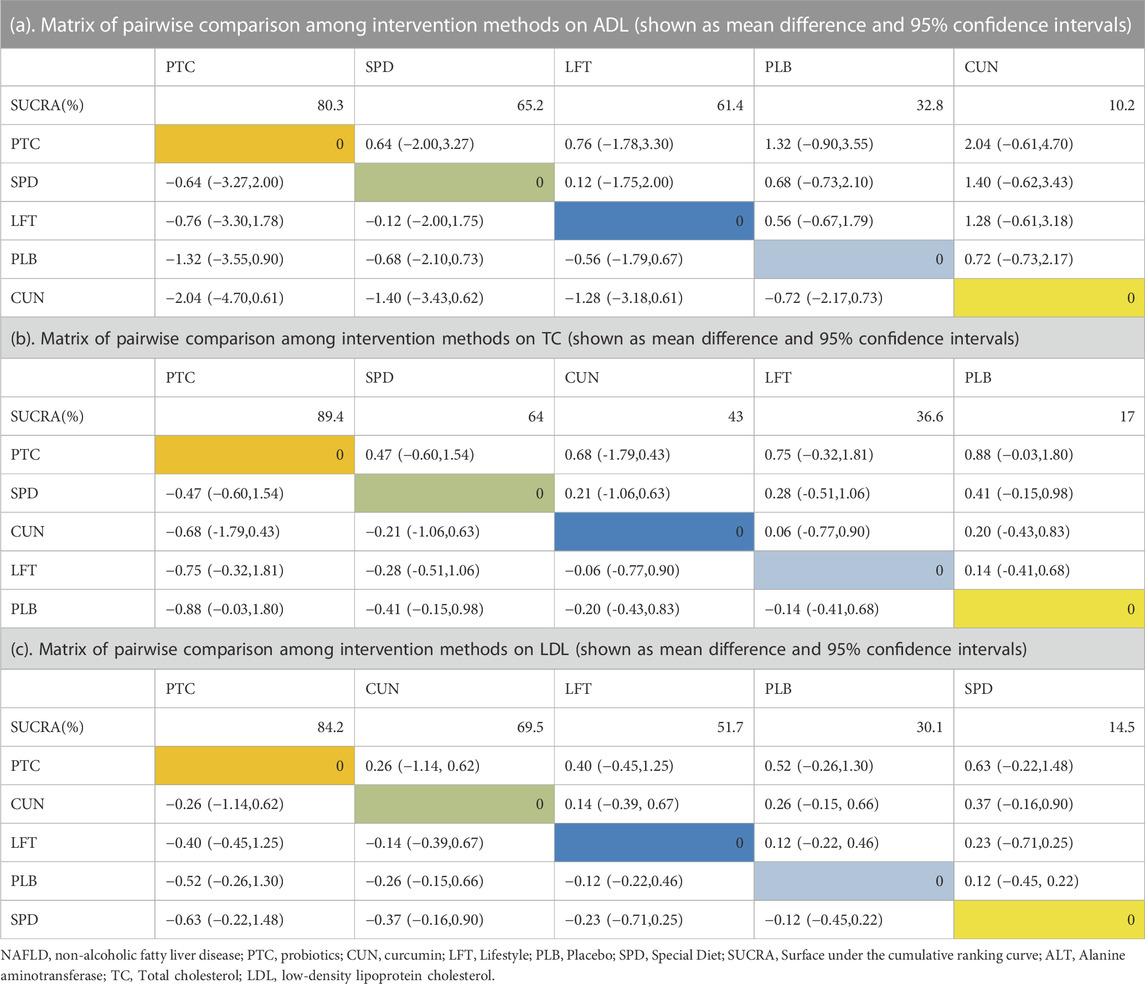The width and height of the screenshot is (1145, 984).
Task: Click the '(a). Matrix of pairwise comparison' ADL heading
Action: point(571,25)
